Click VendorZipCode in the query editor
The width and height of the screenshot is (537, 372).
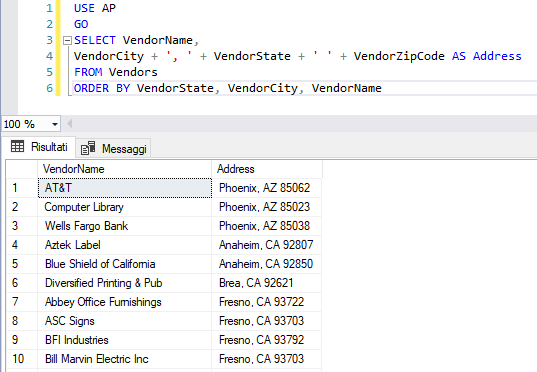(x=399, y=56)
